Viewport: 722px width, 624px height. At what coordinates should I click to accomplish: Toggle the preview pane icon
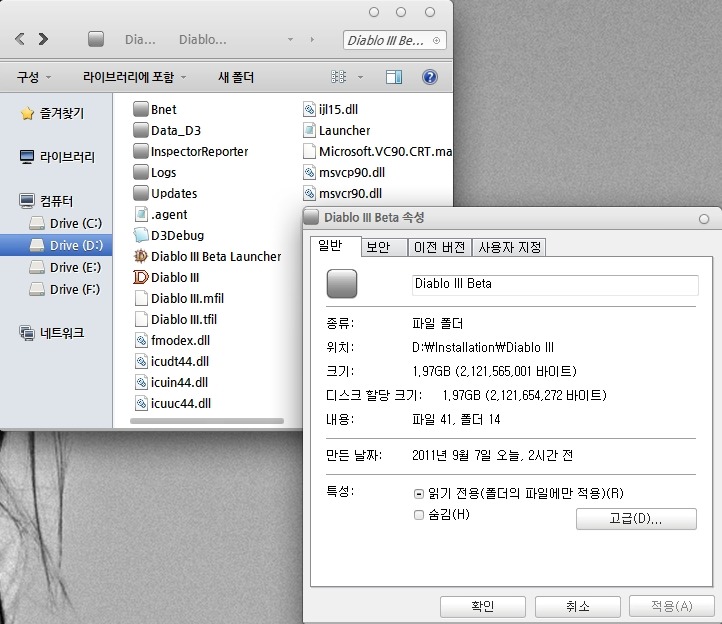(394, 77)
